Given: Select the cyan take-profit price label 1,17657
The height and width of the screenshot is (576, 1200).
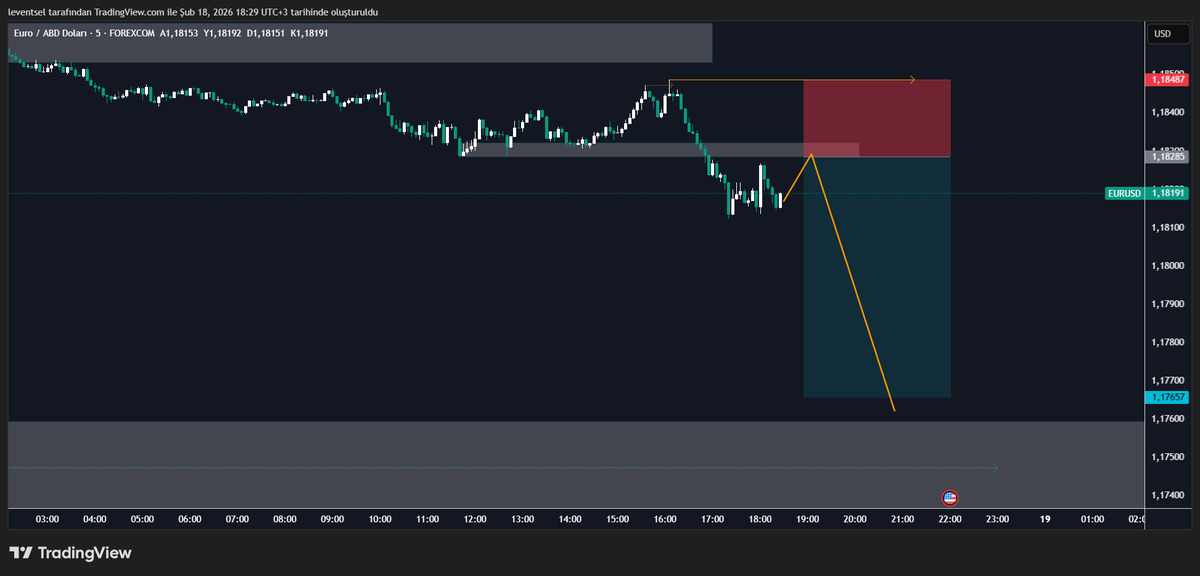Looking at the screenshot, I should 1168,397.
